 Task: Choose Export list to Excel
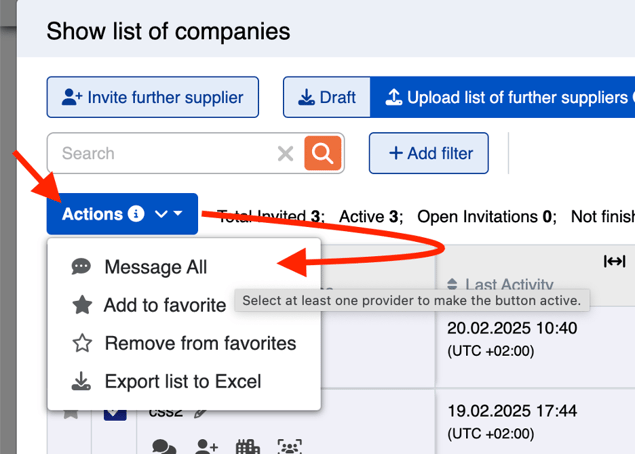(183, 382)
